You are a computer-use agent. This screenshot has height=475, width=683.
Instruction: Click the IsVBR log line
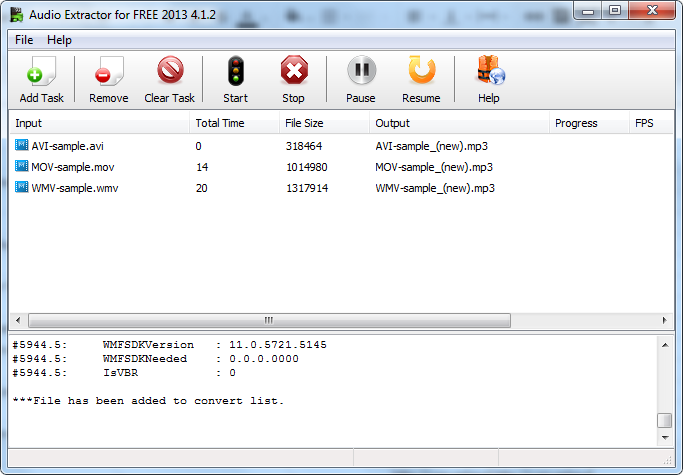pyautogui.click(x=124, y=373)
